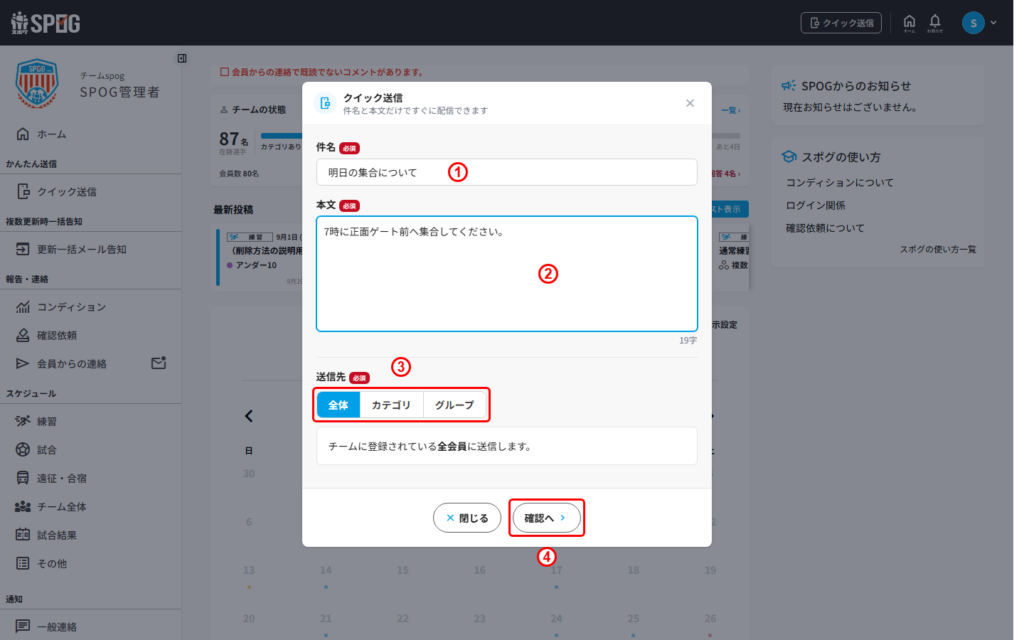Open user avatar S menu
The image size is (1024, 640).
(973, 23)
